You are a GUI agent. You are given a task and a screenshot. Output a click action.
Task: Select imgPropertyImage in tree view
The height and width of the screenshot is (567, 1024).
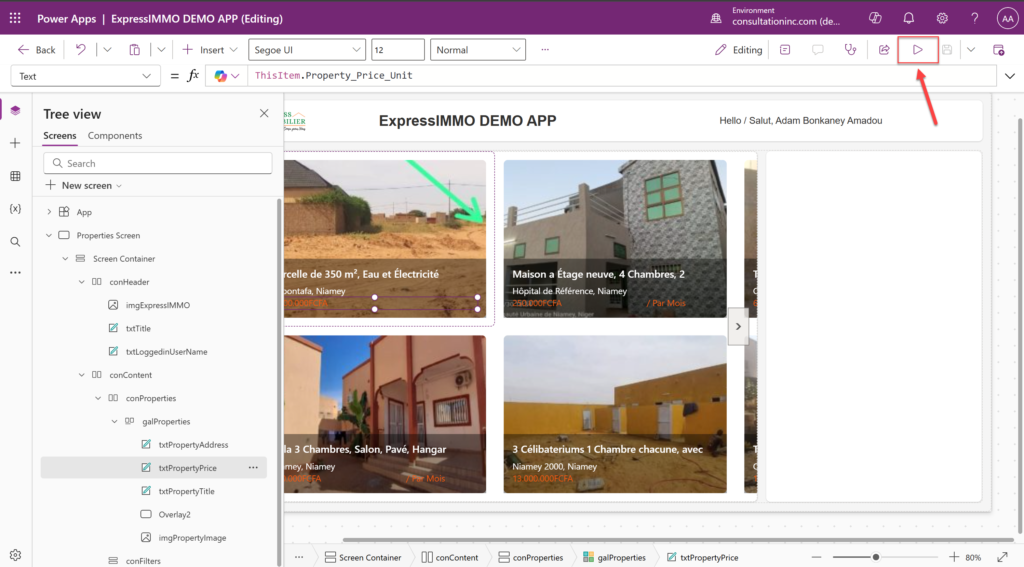(x=192, y=538)
